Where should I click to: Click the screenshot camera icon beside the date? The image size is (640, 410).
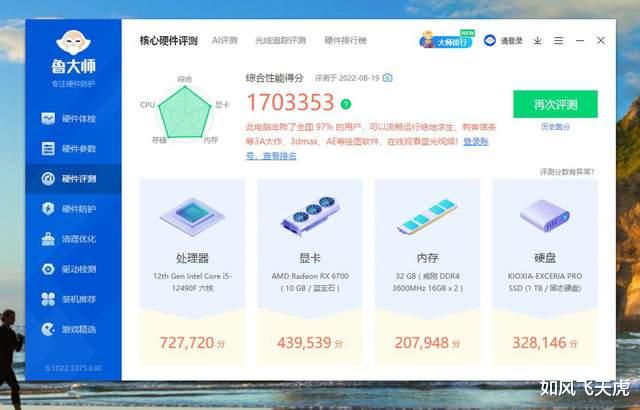click(387, 78)
